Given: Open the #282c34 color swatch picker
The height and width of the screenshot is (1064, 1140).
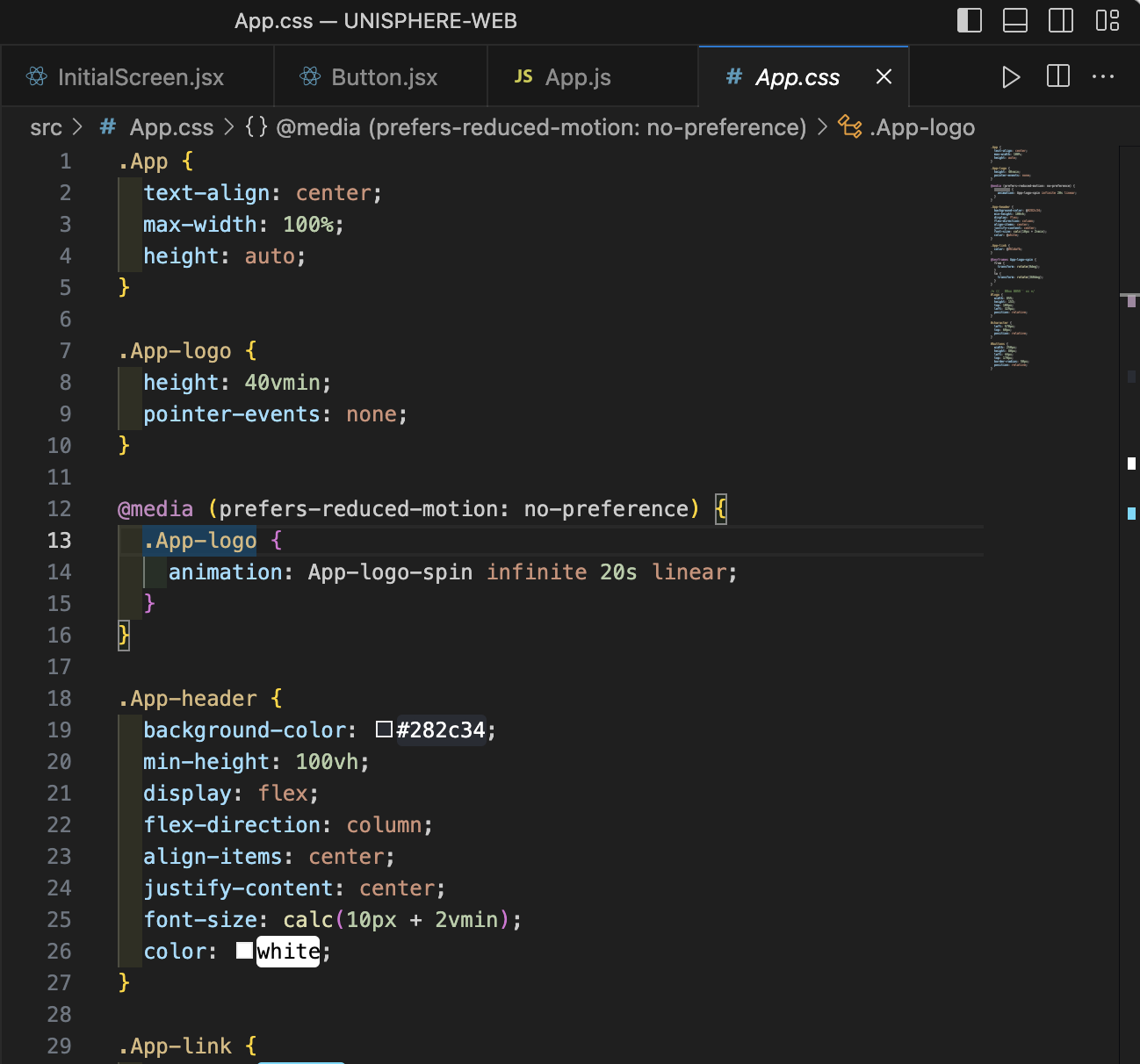Looking at the screenshot, I should (x=384, y=730).
